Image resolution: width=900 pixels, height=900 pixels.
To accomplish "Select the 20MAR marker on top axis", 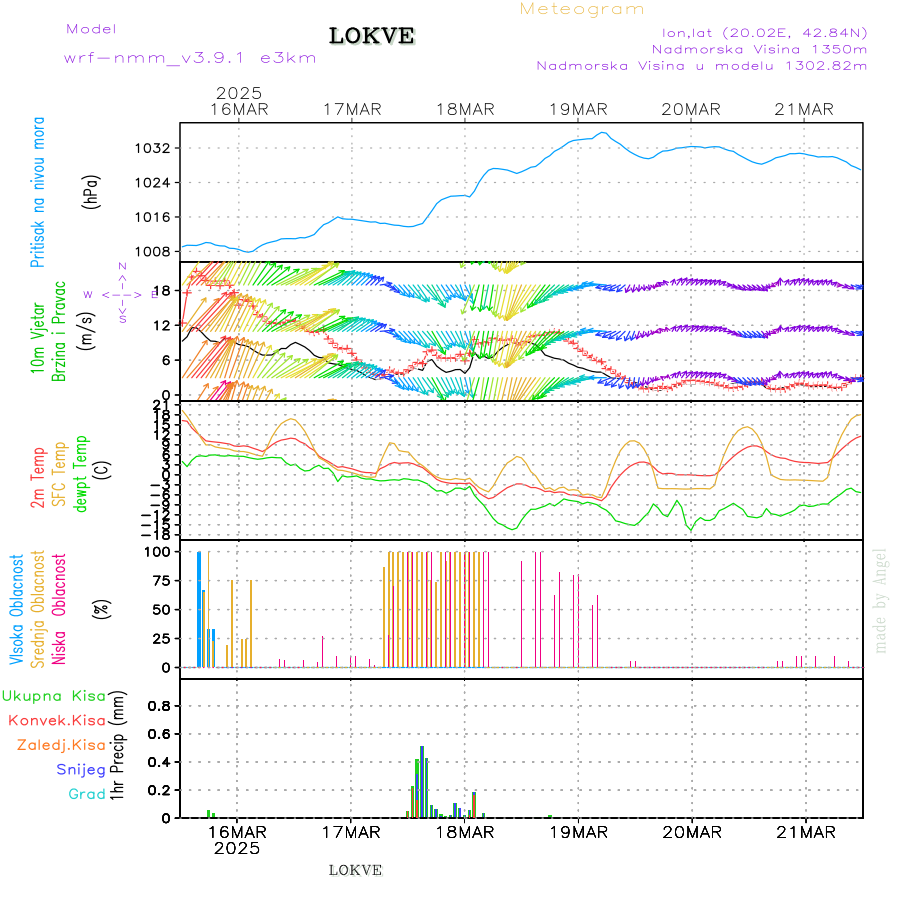I will [x=691, y=109].
